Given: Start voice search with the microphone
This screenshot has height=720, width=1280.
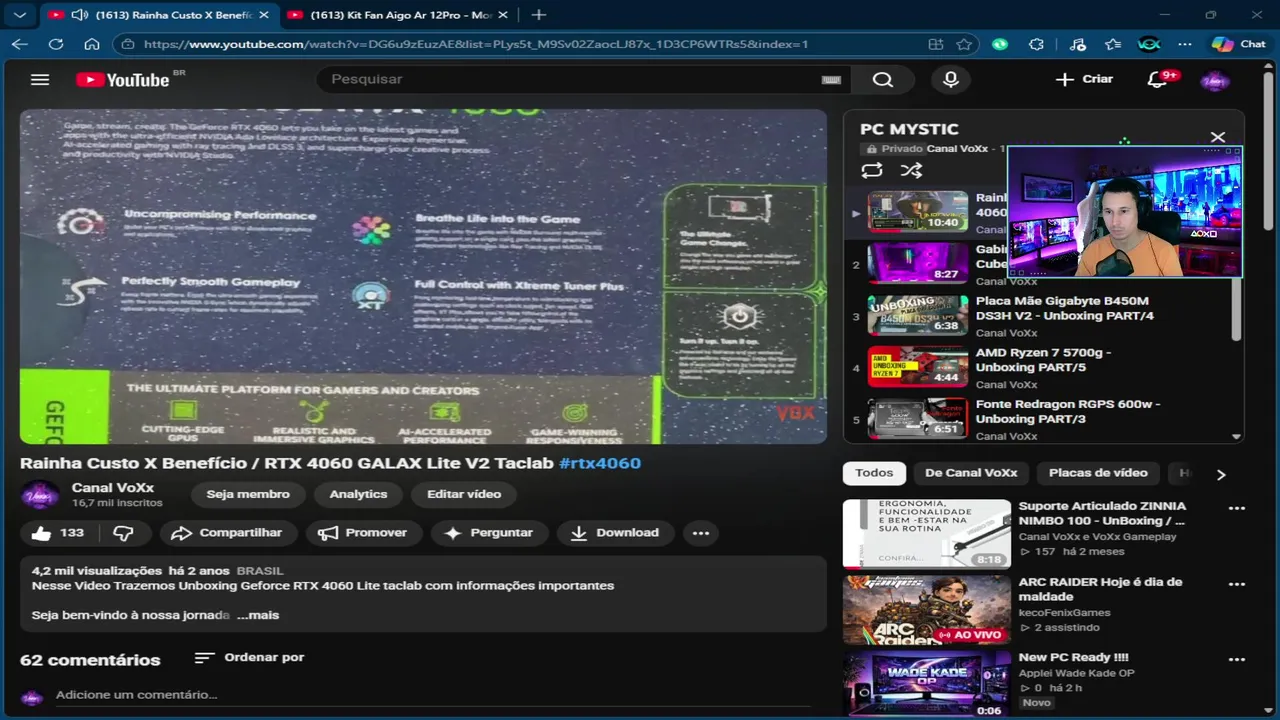Looking at the screenshot, I should pos(950,80).
